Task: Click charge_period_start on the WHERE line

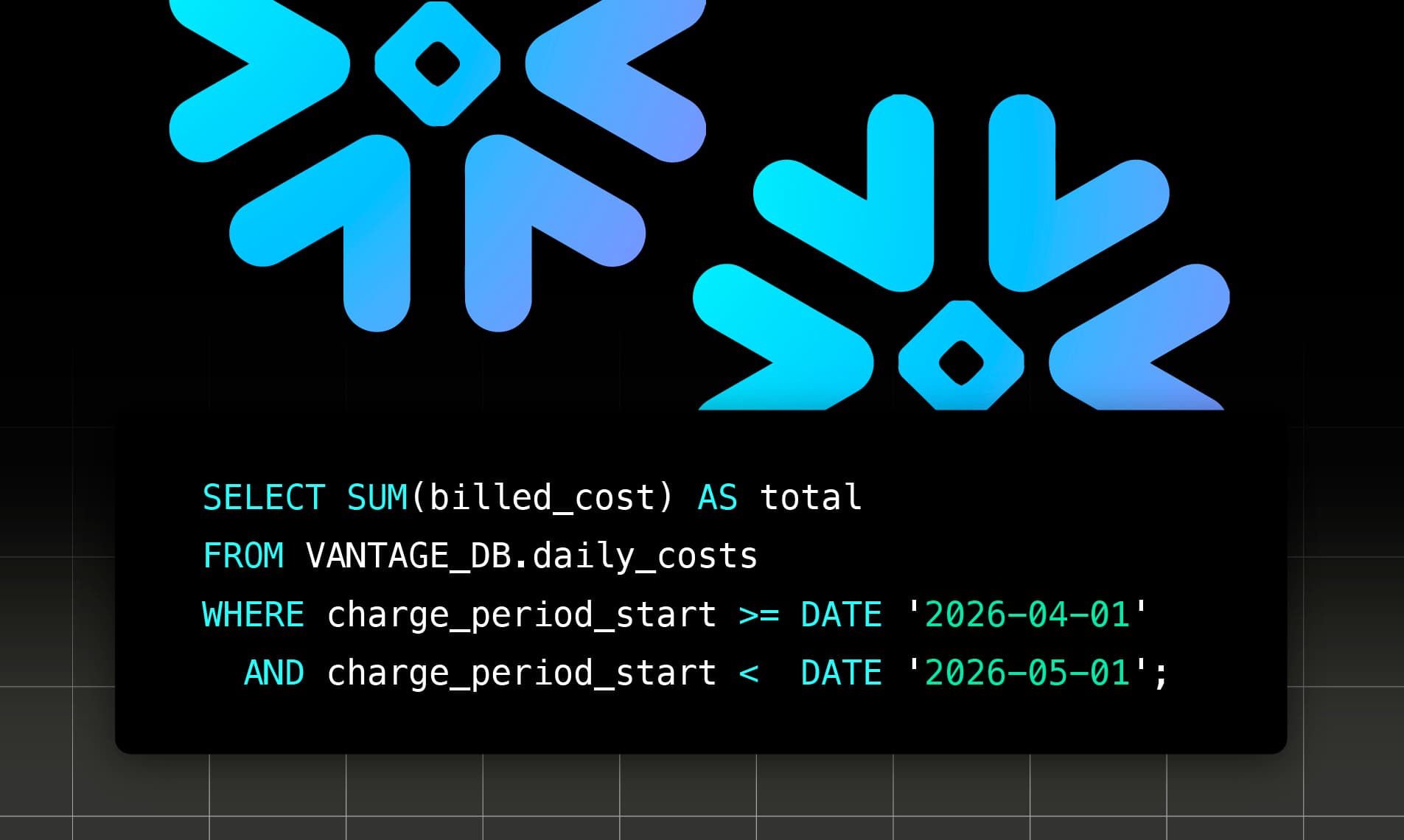Action: 521,615
